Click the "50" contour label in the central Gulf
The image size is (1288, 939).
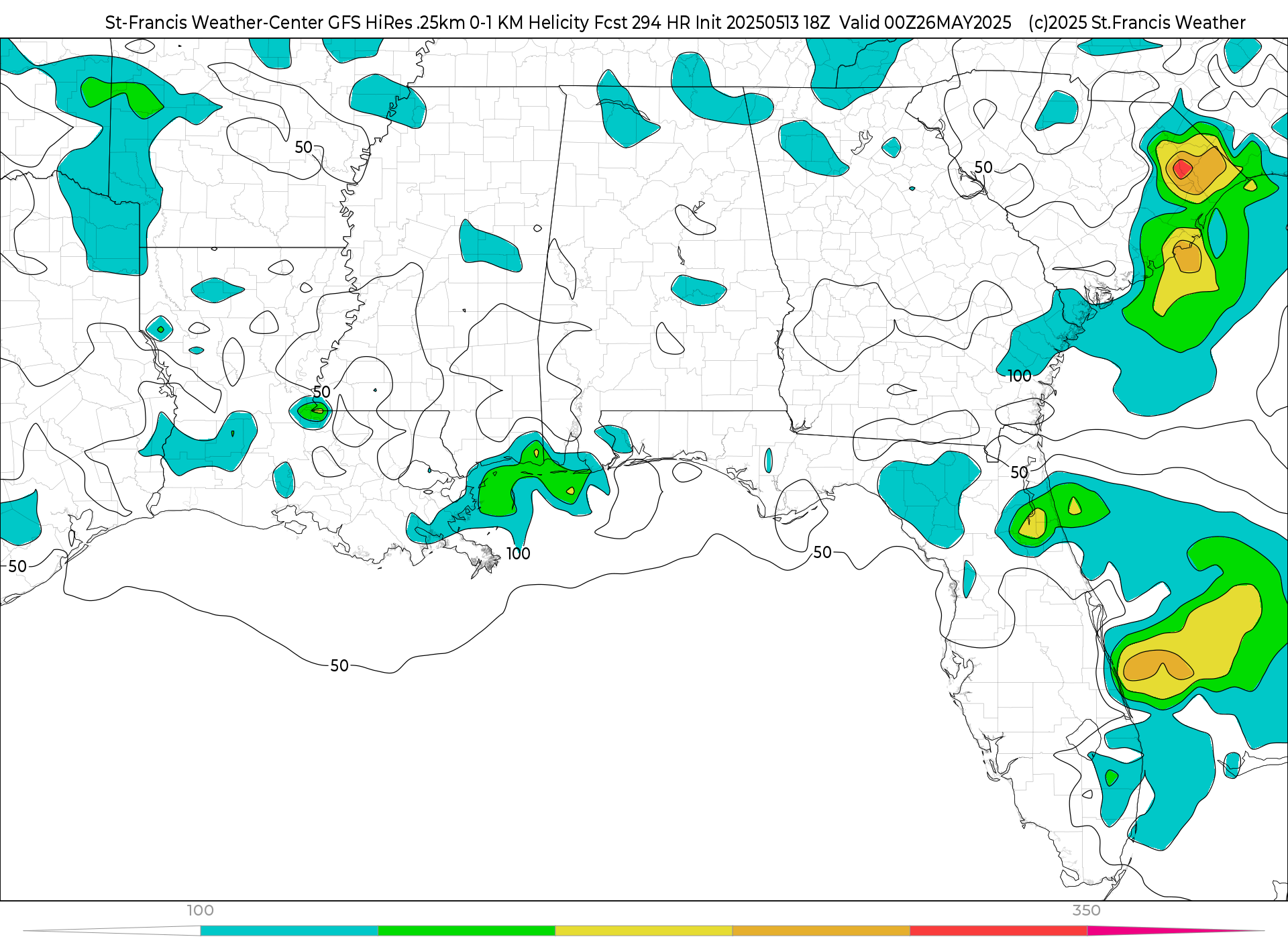(x=339, y=665)
